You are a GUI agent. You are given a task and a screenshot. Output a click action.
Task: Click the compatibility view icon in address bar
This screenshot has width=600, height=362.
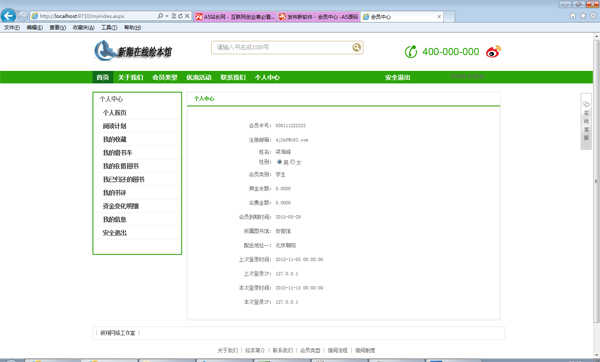[174, 16]
